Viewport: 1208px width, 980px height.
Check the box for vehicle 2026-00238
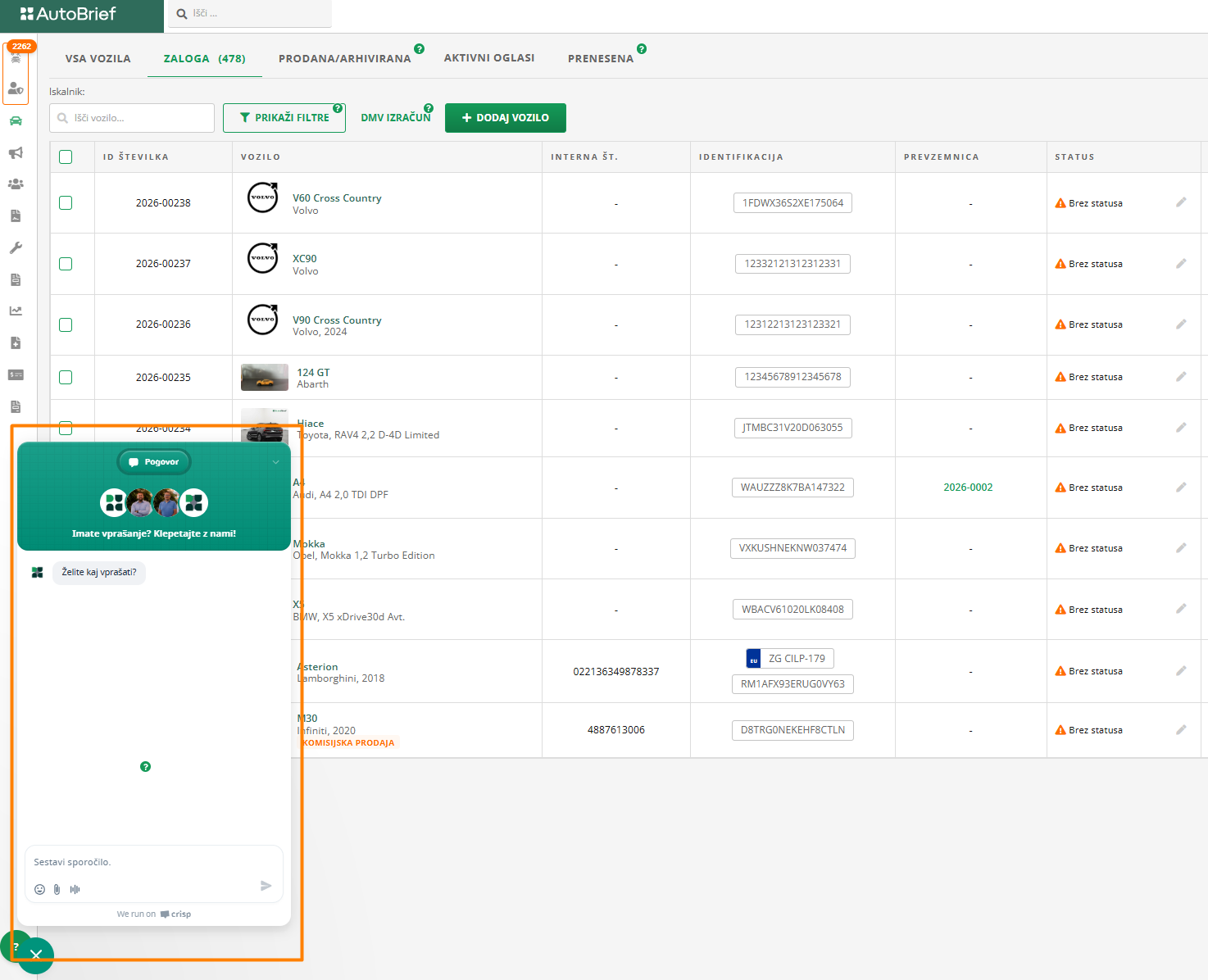coord(66,202)
